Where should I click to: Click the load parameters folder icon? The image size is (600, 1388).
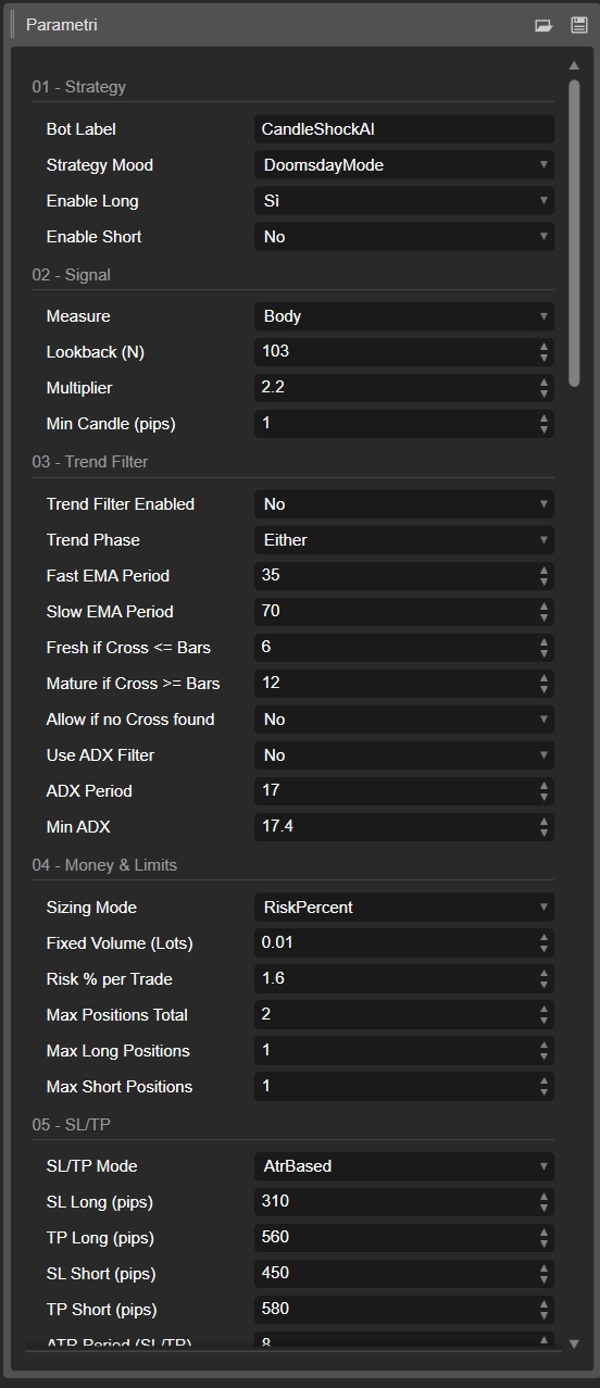click(x=543, y=25)
